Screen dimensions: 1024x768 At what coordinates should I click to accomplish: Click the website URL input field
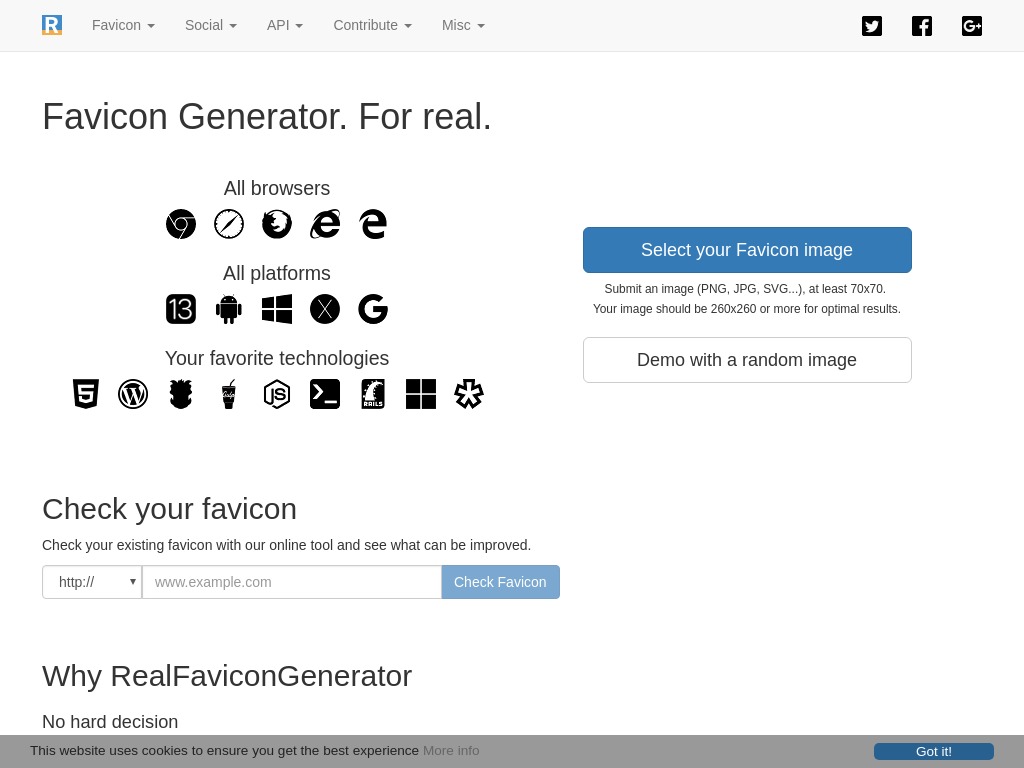(292, 582)
